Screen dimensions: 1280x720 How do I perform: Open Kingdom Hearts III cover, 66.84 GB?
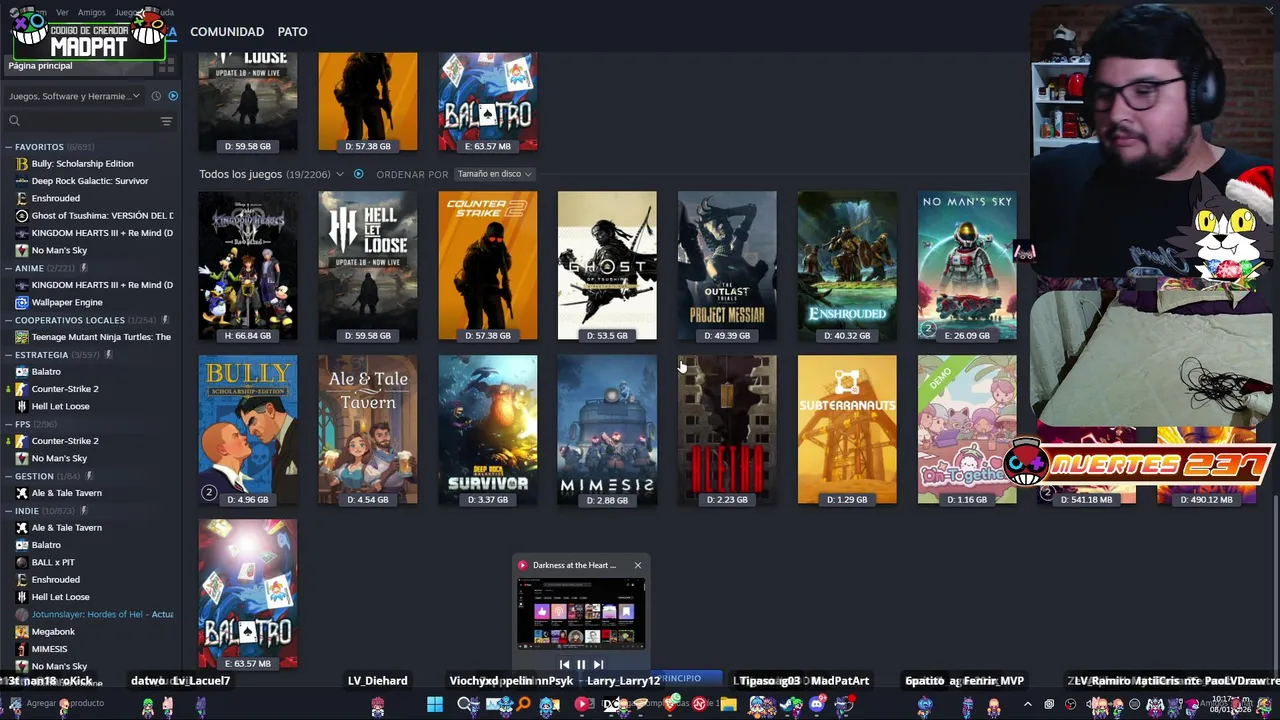click(248, 266)
